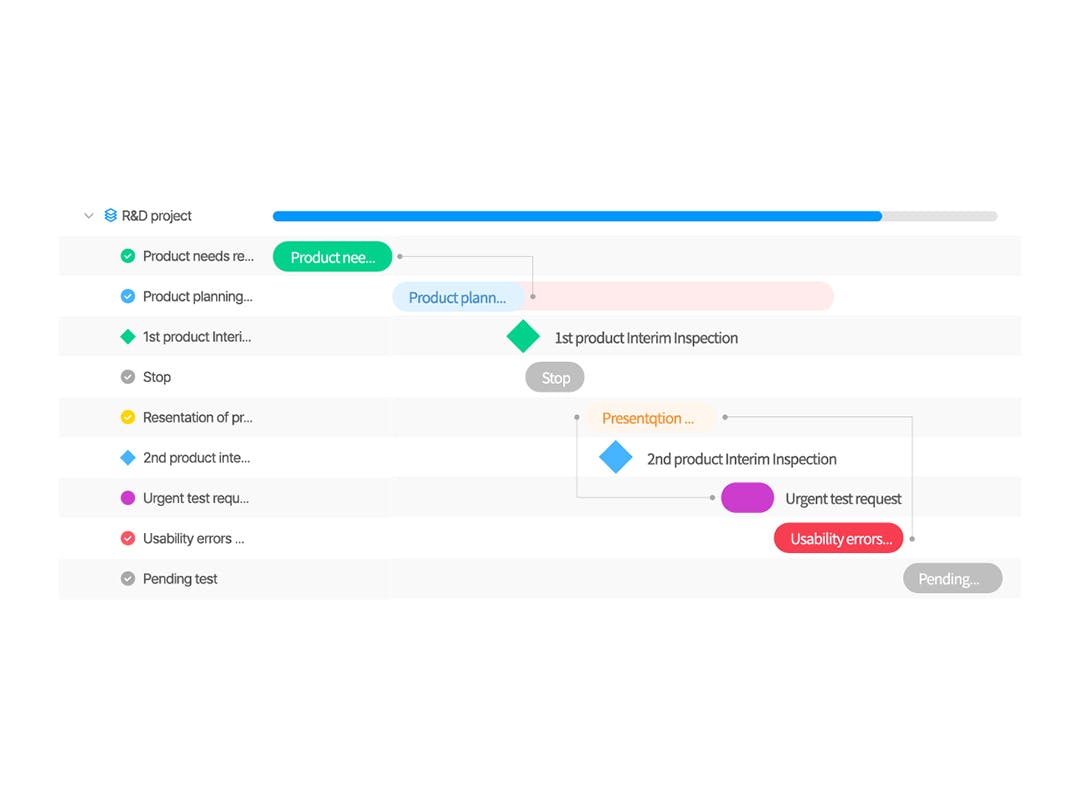
Task: Click the green diamond beside 1st product list item
Action: pyautogui.click(x=128, y=337)
